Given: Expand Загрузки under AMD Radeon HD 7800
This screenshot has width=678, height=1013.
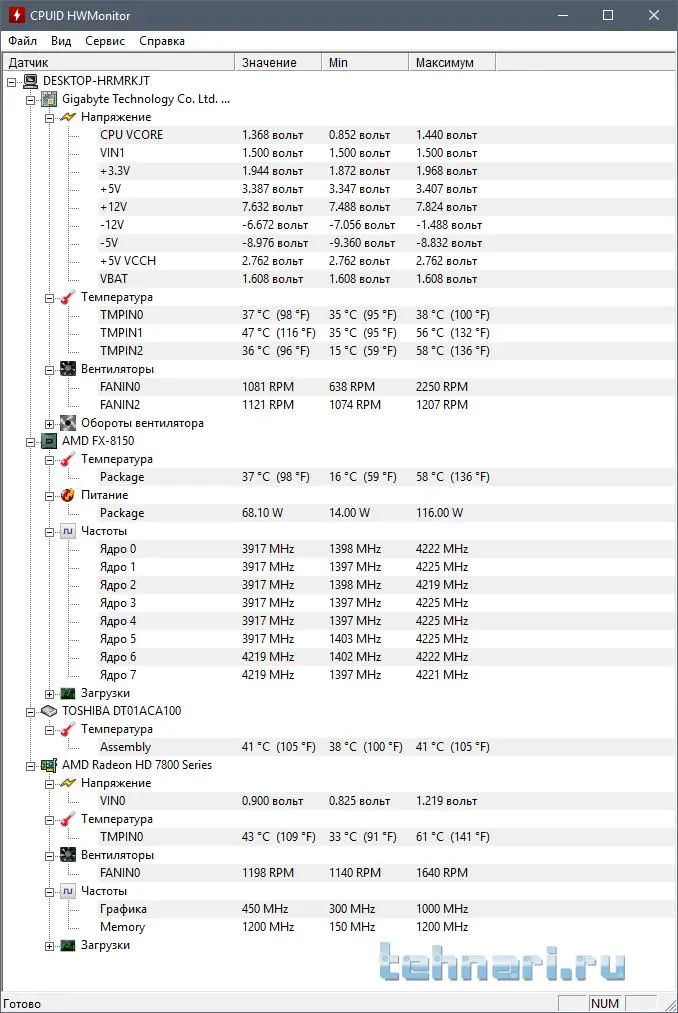Looking at the screenshot, I should [49, 945].
